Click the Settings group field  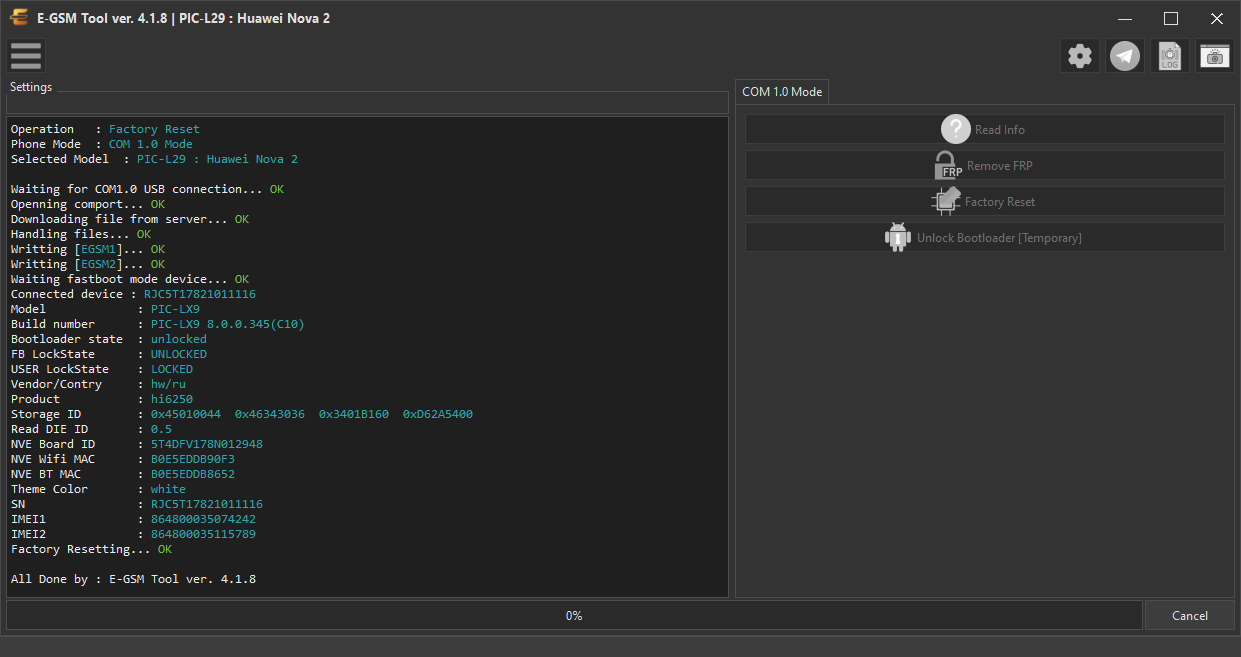pyautogui.click(x=367, y=104)
